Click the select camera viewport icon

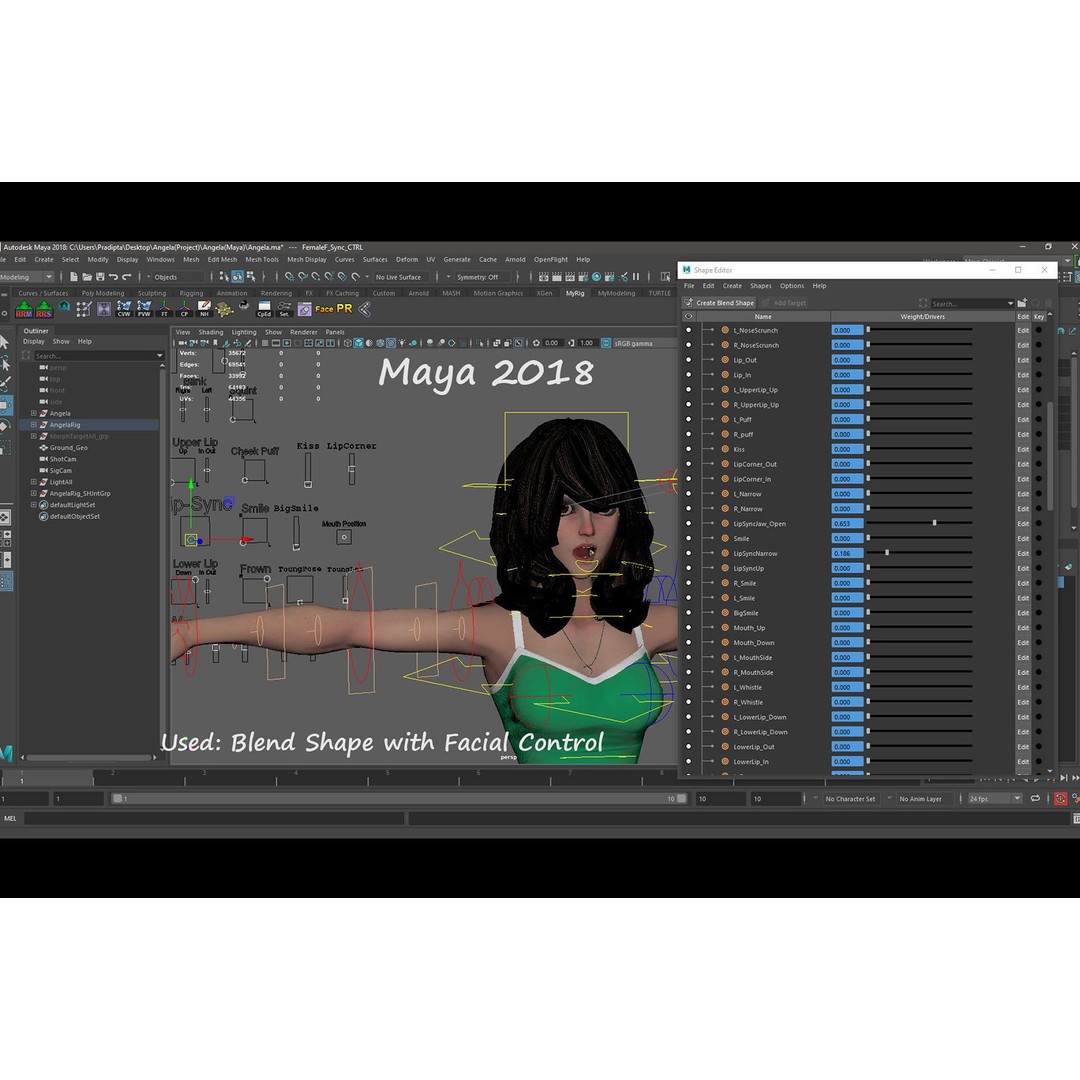183,343
